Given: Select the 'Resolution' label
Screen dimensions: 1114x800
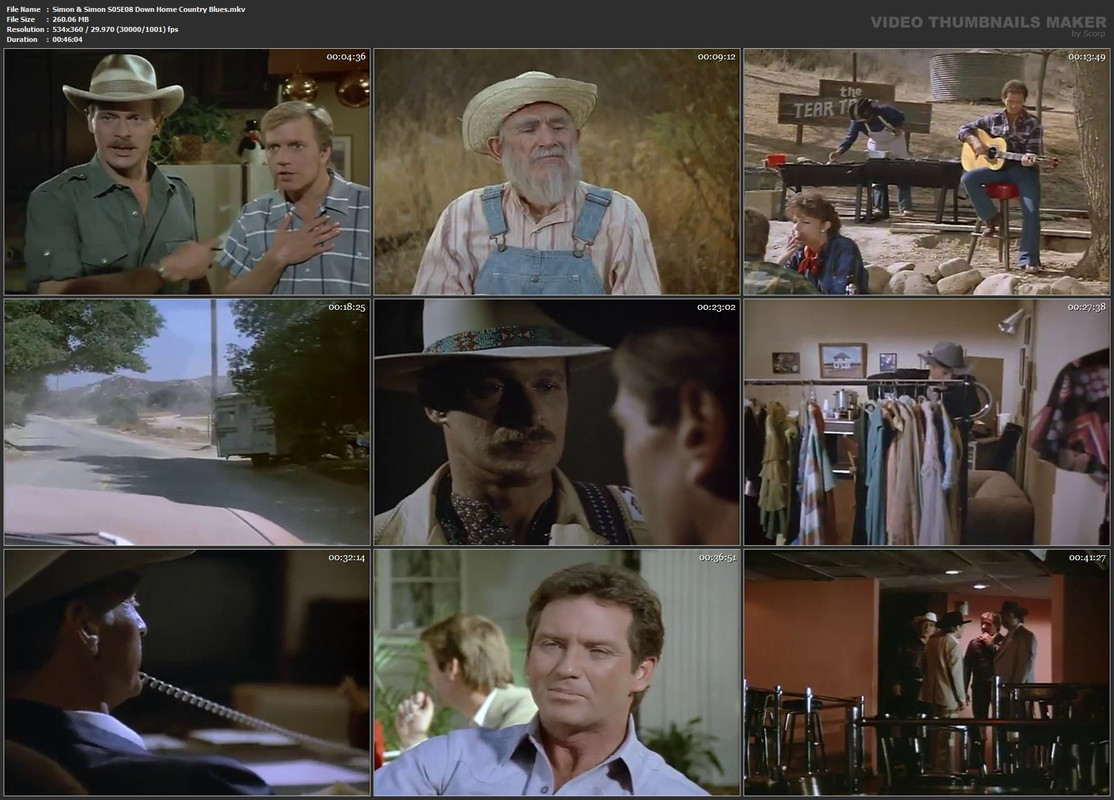Looking at the screenshot, I should click(x=25, y=29).
